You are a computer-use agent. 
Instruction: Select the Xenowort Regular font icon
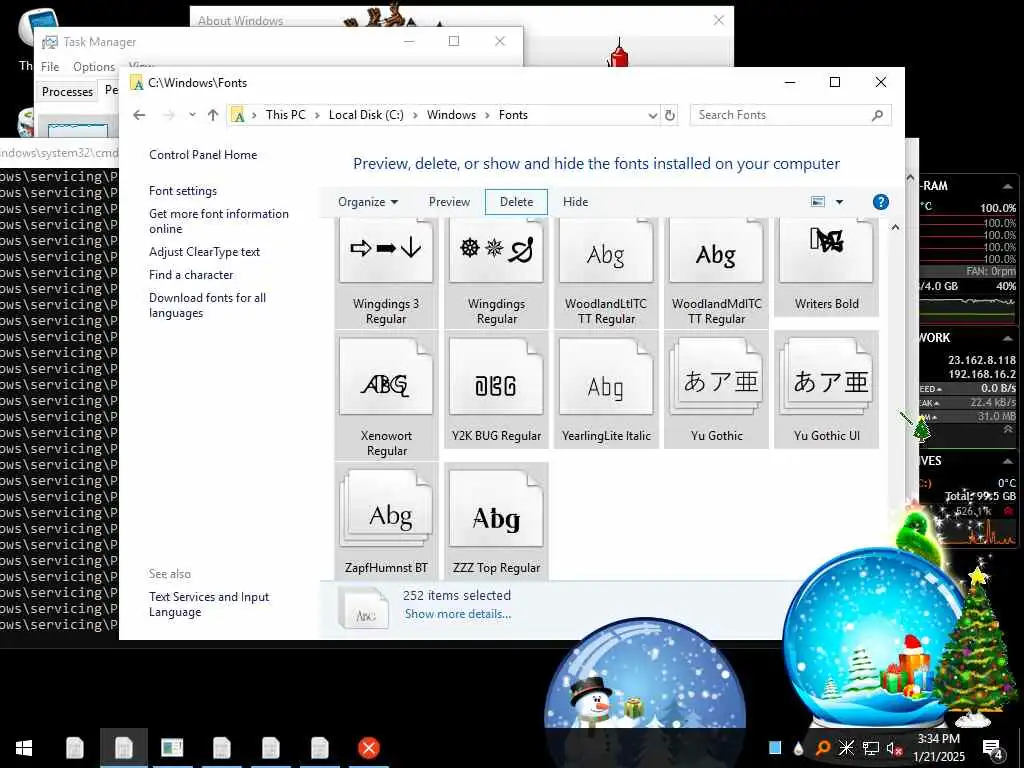[385, 395]
